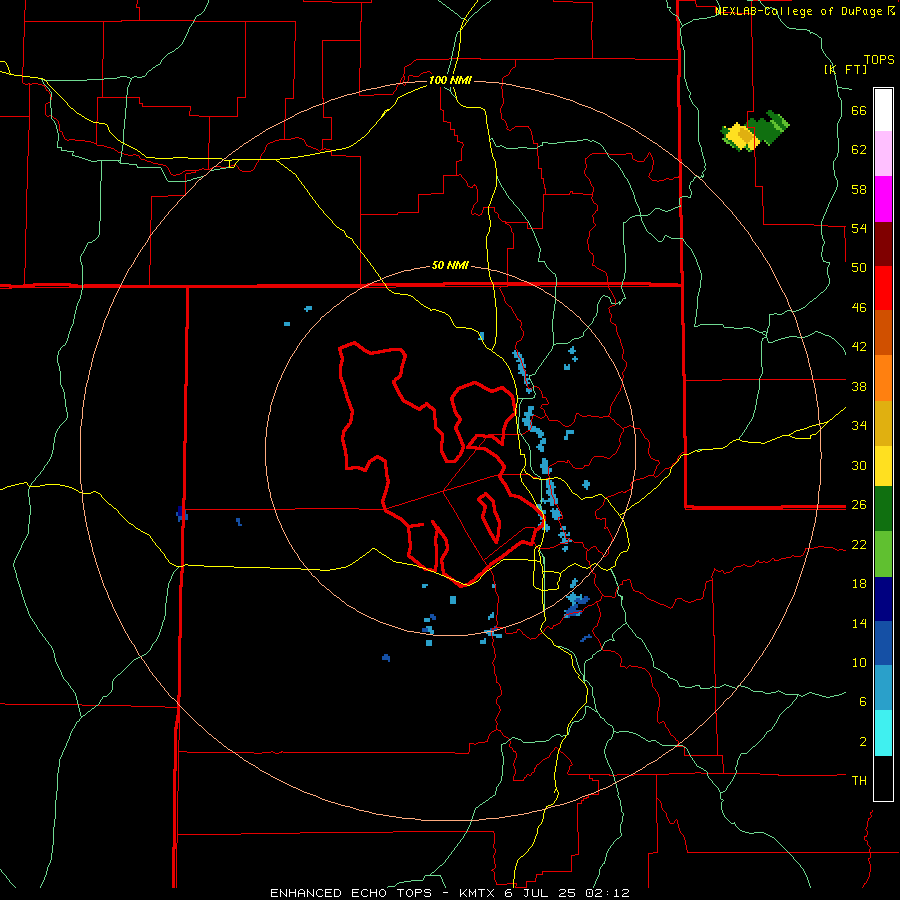Click the light green scale swatch
The image size is (900, 900).
(x=883, y=554)
